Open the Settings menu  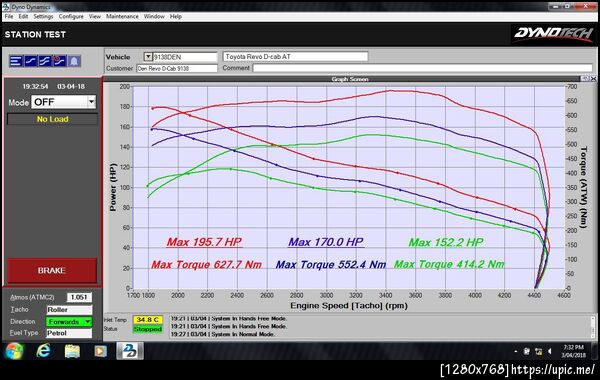tap(43, 16)
